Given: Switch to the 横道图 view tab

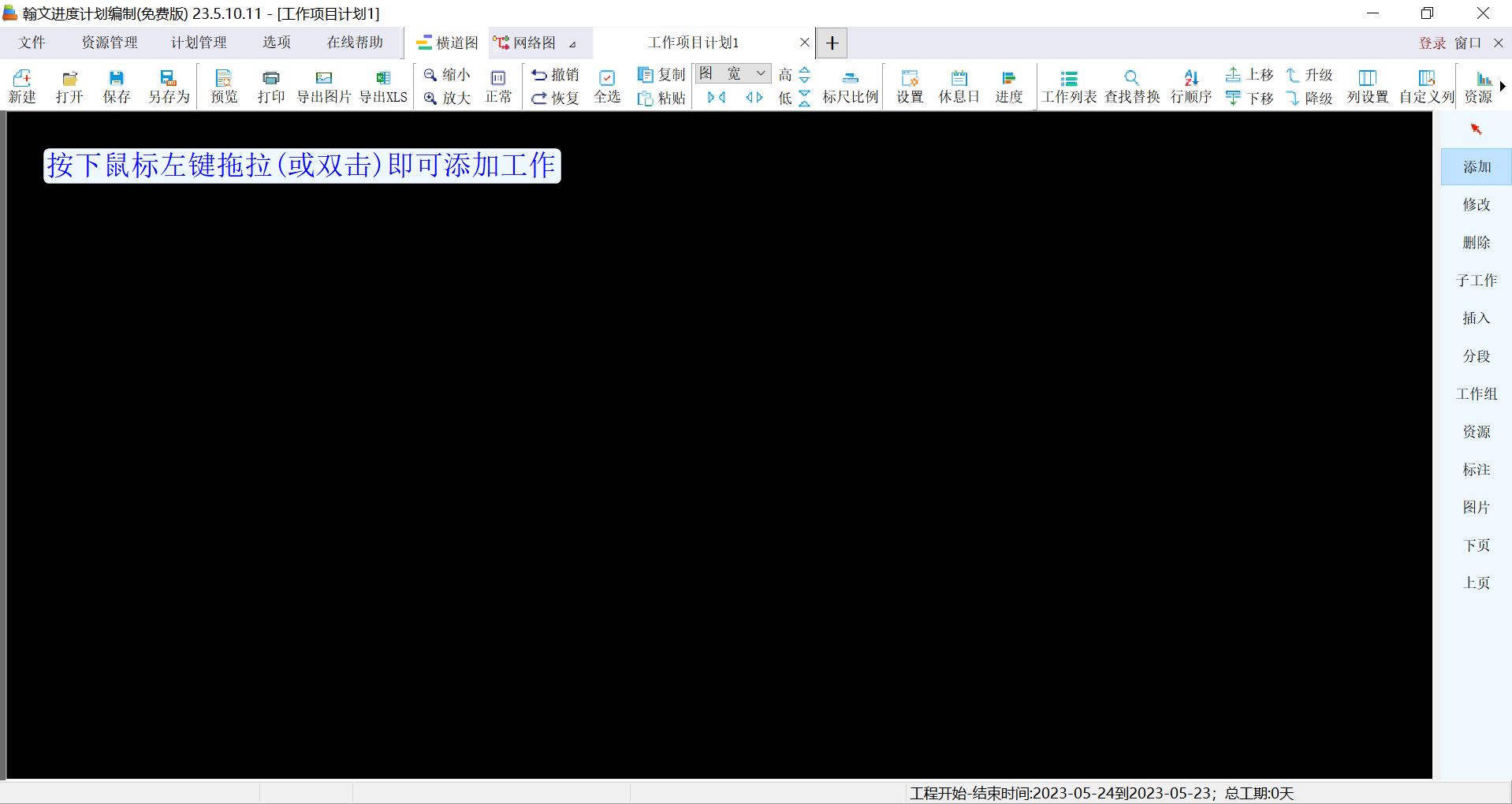Looking at the screenshot, I should [x=445, y=43].
